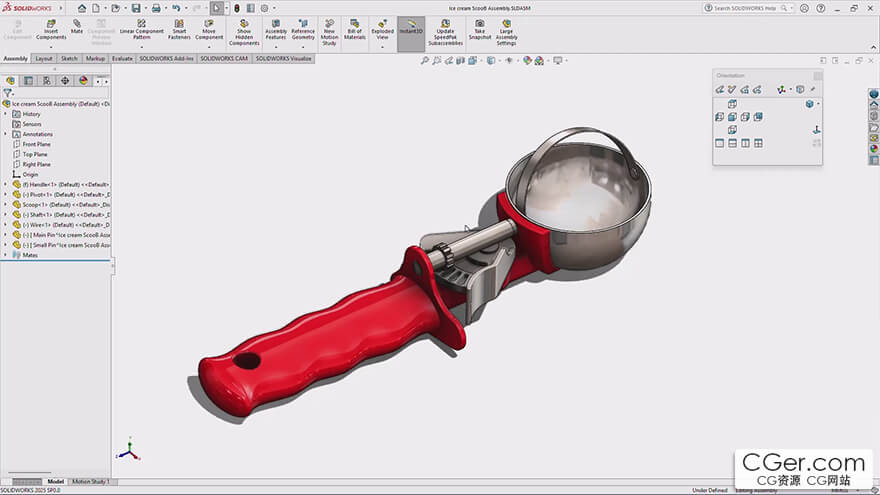Open the Appearances tab in the task pane
The width and height of the screenshot is (880, 495).
[x=873, y=149]
